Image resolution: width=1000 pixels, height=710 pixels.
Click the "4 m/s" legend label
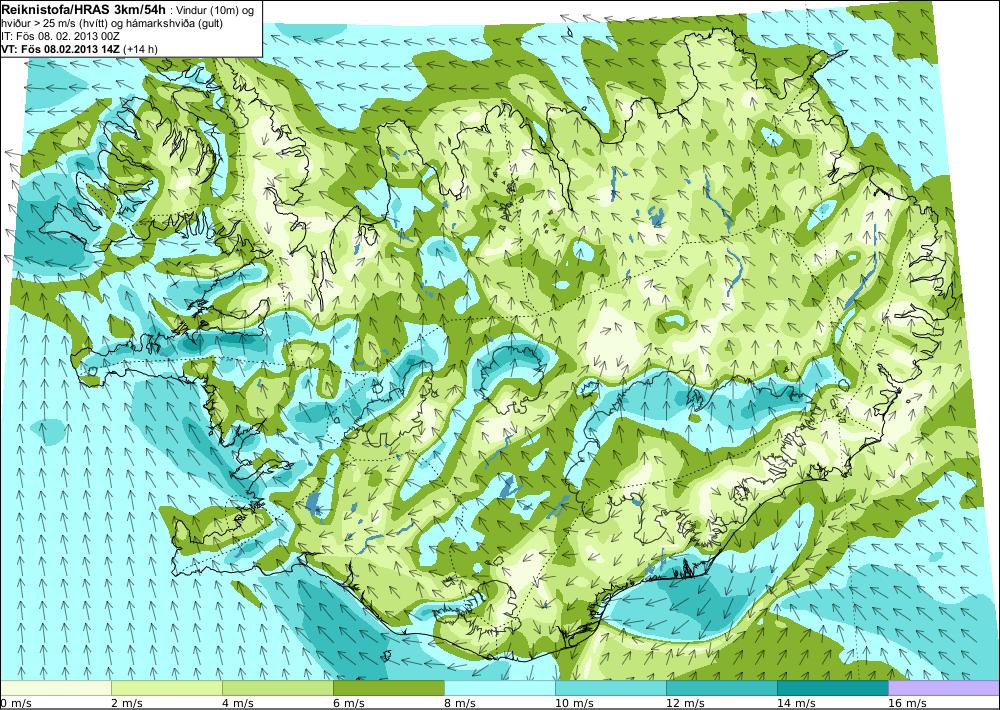click(237, 703)
